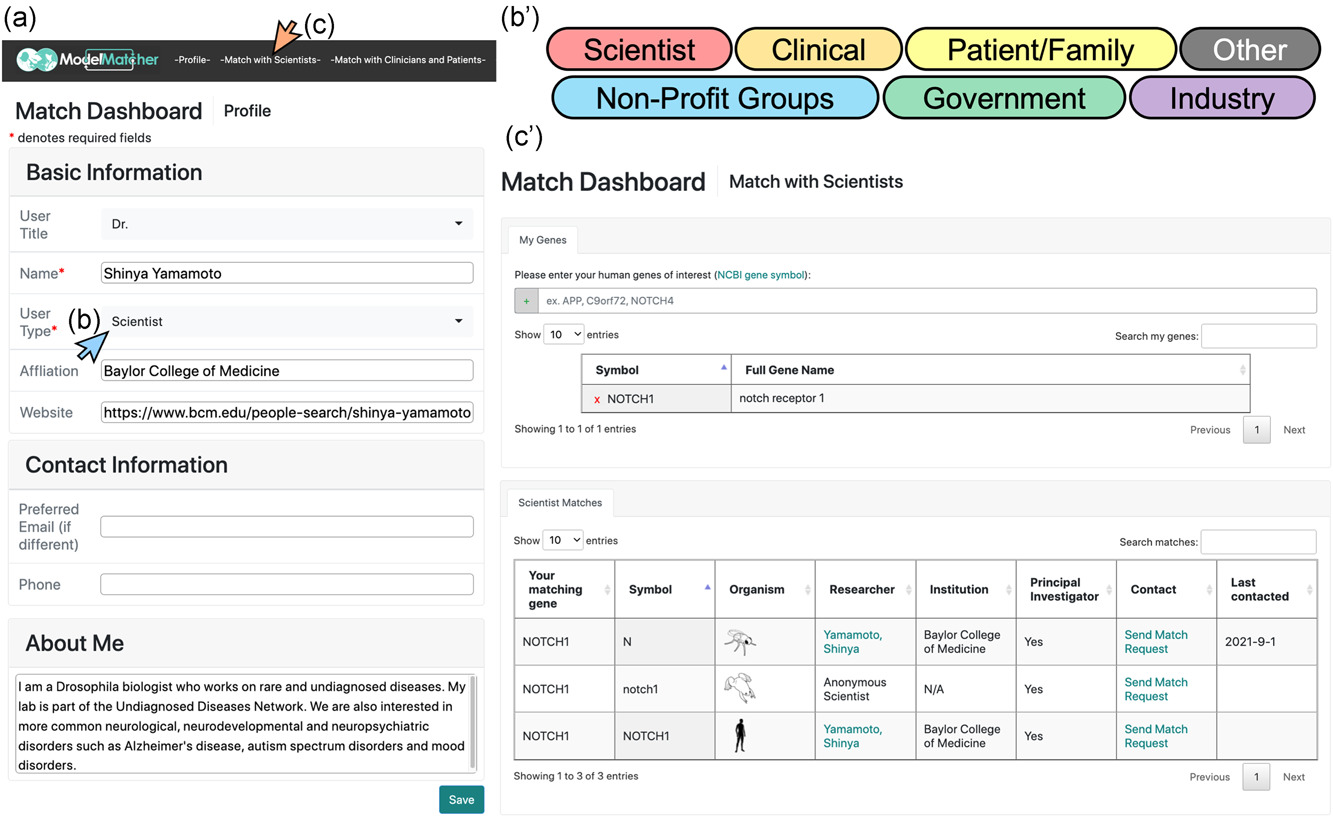Screen dimensions: 1333x817
Task: Select the blue Non-Profit Groups type
Action: [715, 98]
